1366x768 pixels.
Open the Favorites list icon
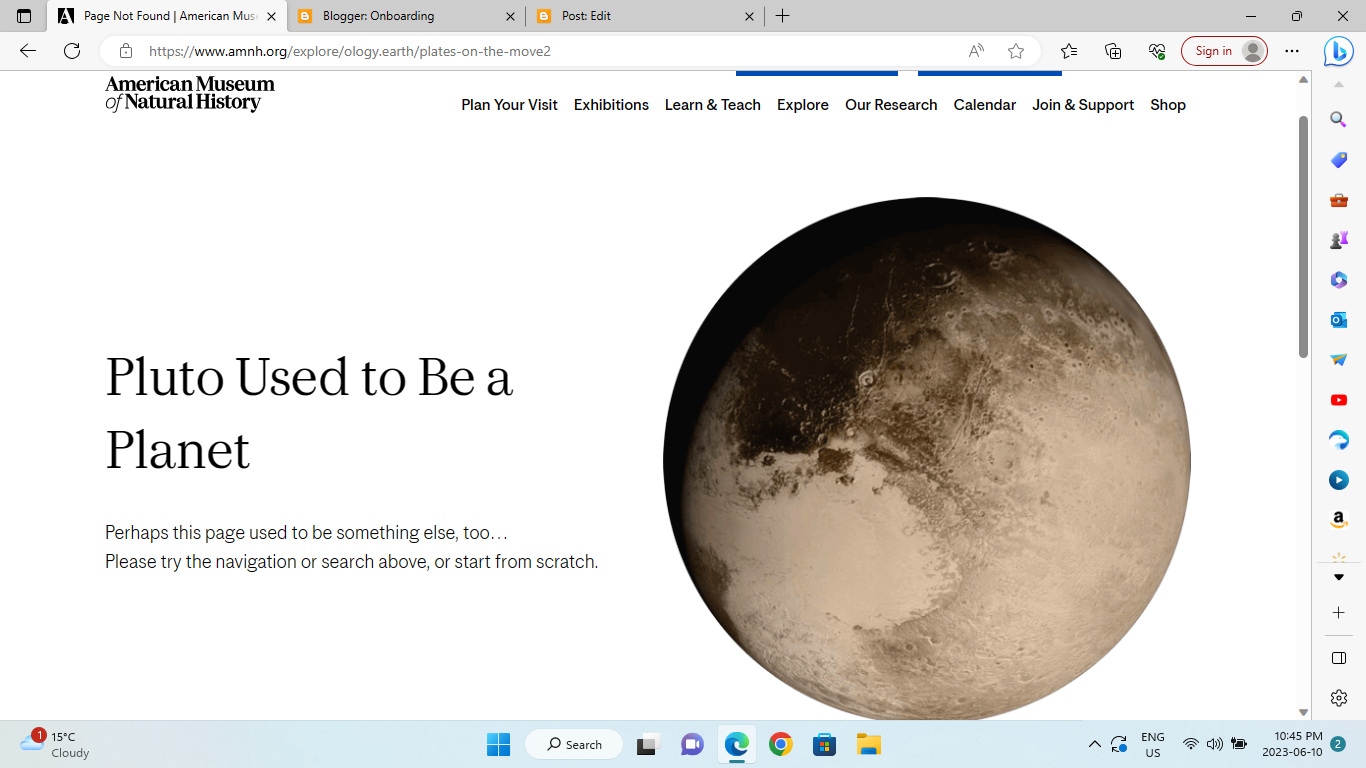click(1069, 51)
